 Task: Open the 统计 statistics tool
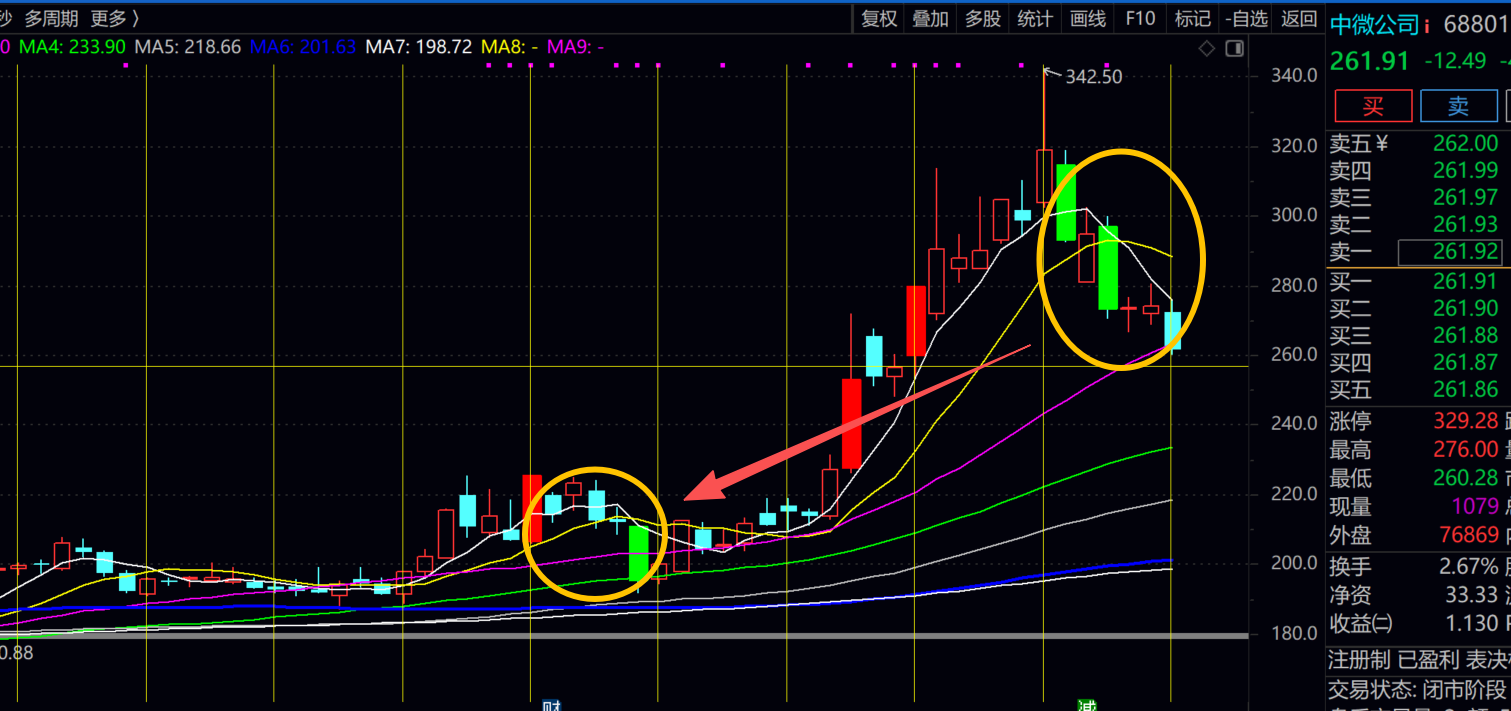click(1035, 18)
